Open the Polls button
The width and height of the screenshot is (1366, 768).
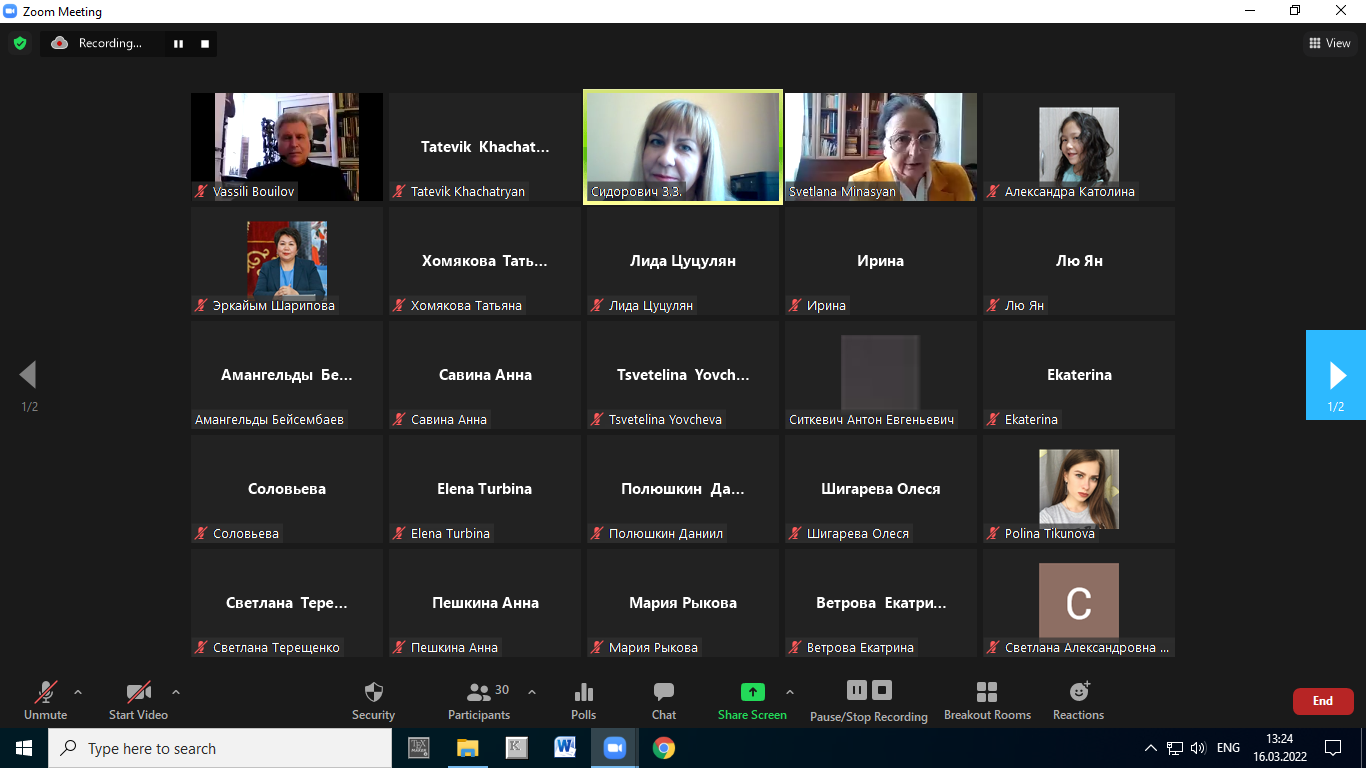coord(584,700)
